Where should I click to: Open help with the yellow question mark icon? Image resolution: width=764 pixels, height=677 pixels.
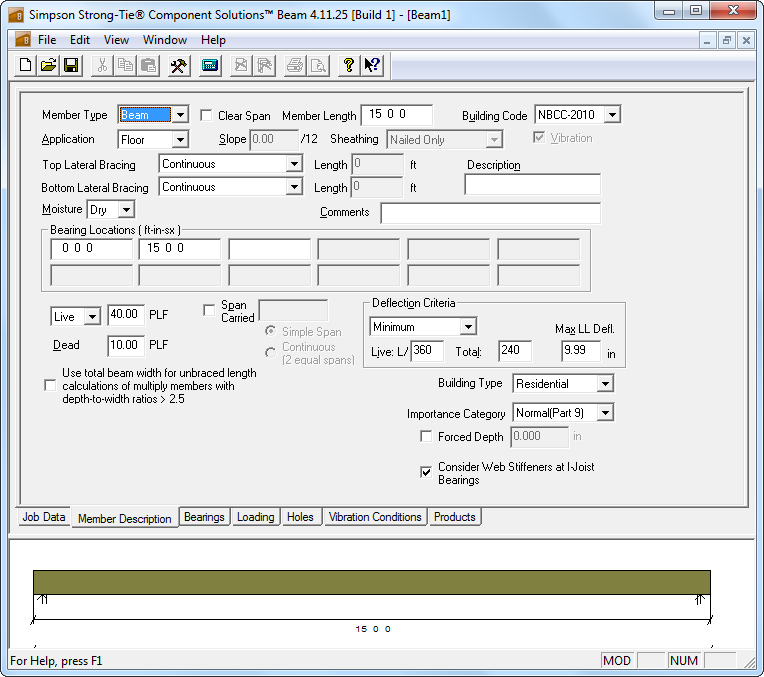click(349, 65)
